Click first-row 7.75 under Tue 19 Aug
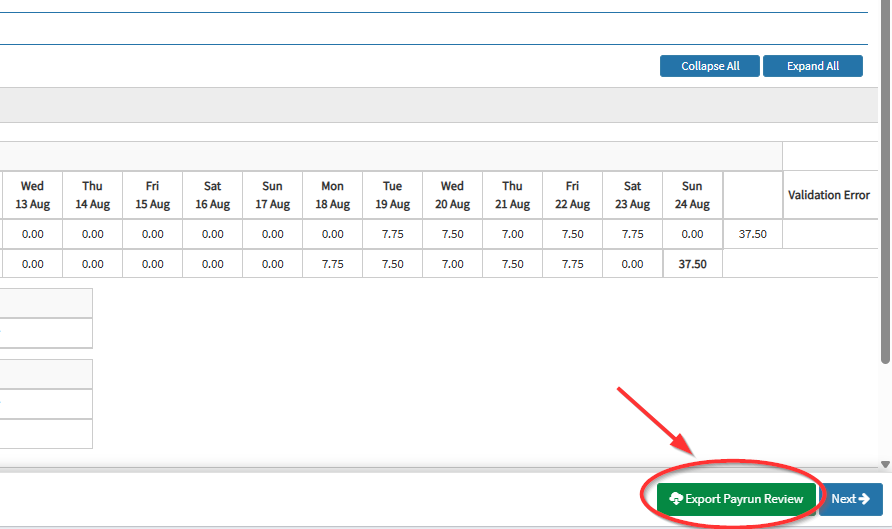This screenshot has height=529, width=892. (392, 234)
